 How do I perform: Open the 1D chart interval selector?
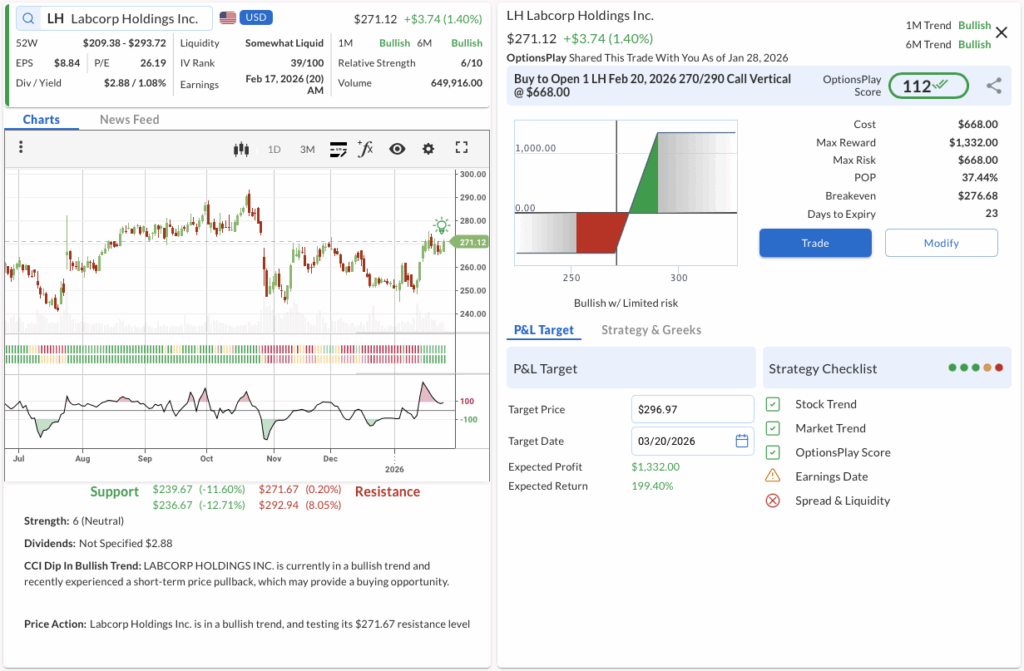coord(274,149)
